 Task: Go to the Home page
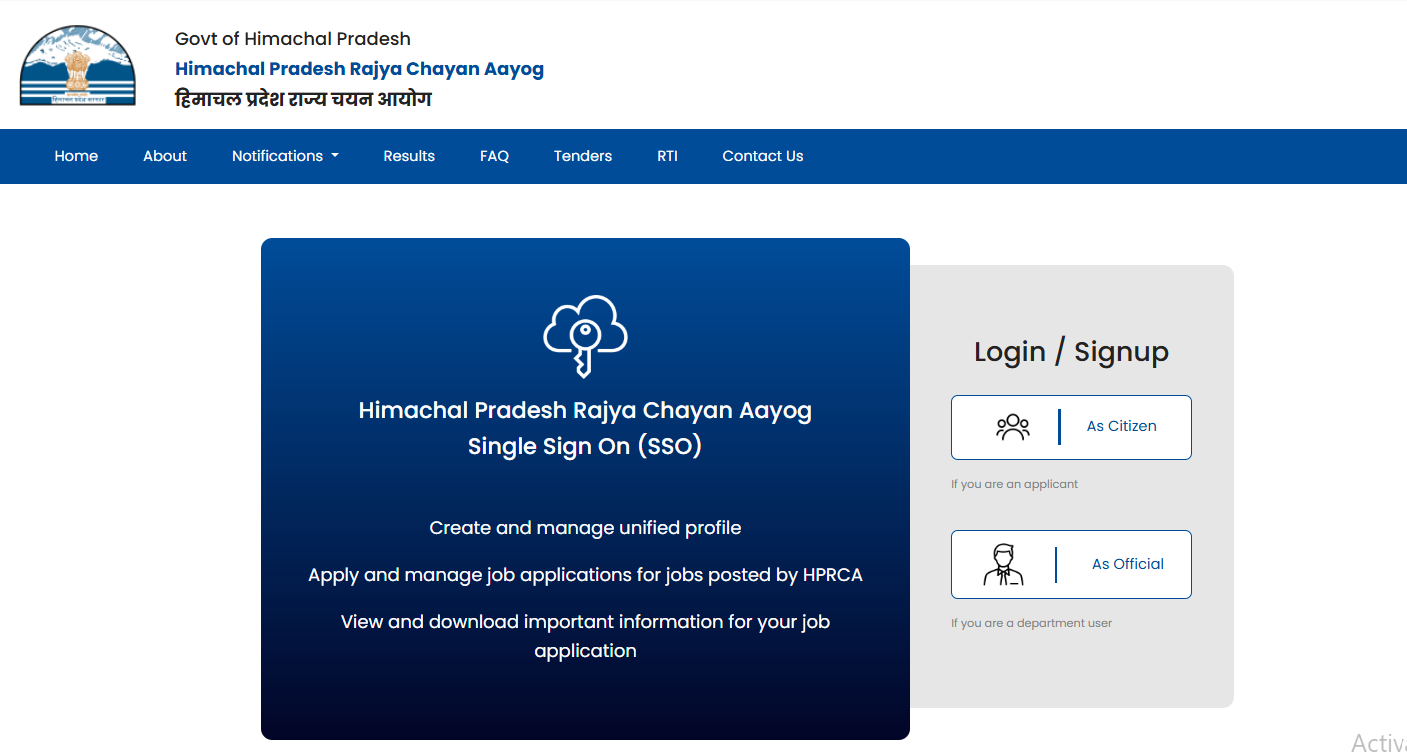76,156
